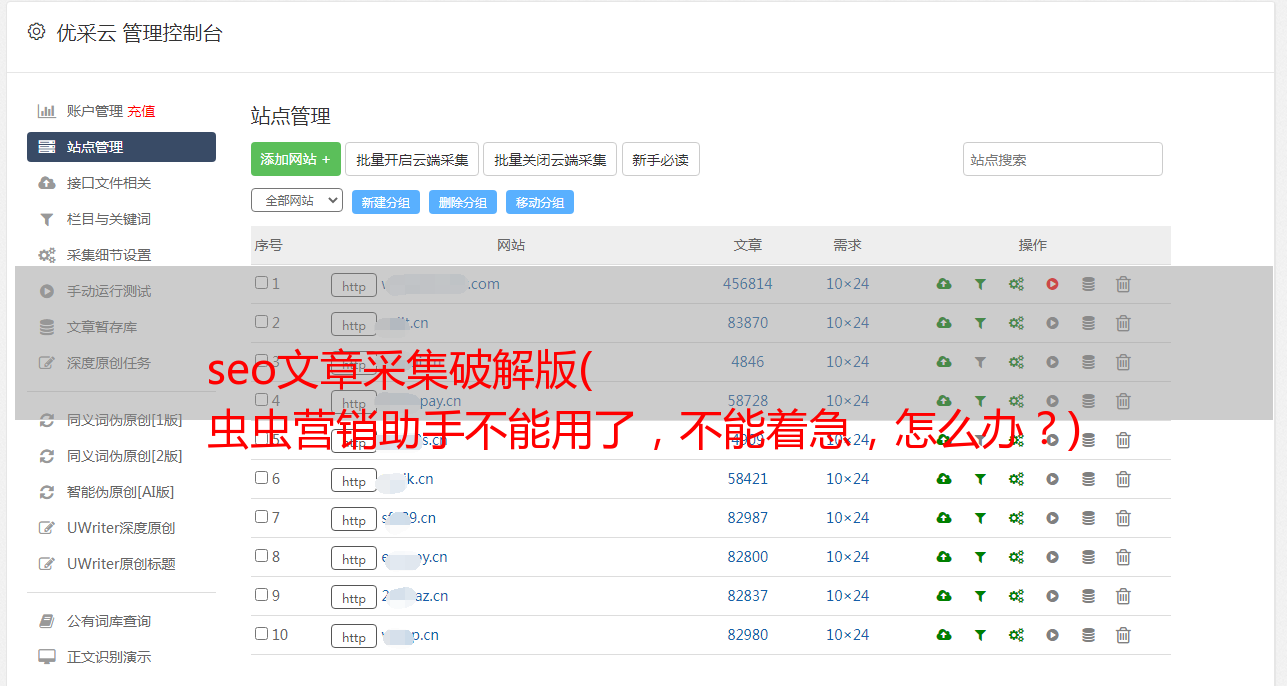Open the gears icon in the 58421 row
Screen dimensions: 1287x686
(1016, 479)
